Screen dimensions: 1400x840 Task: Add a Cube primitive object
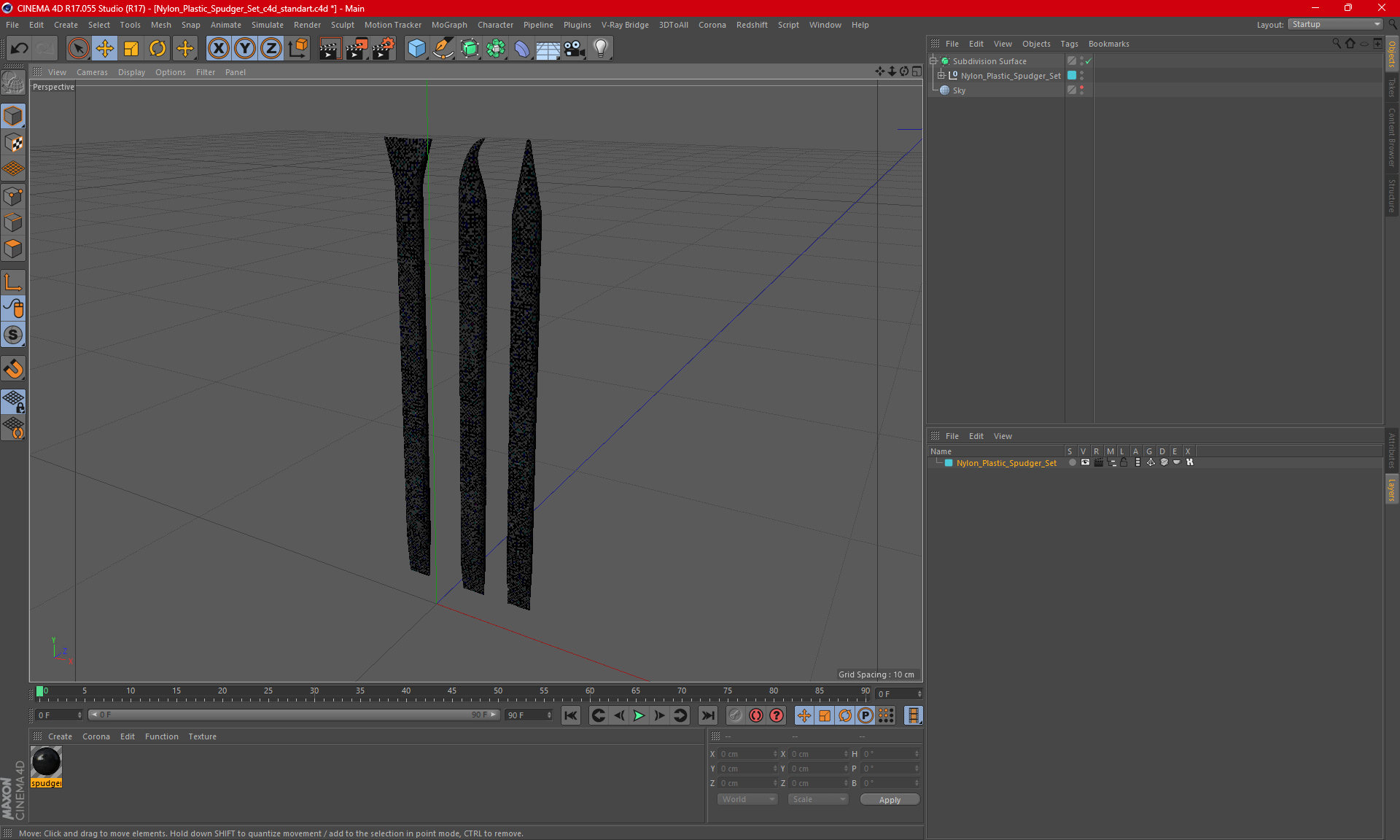coord(416,48)
